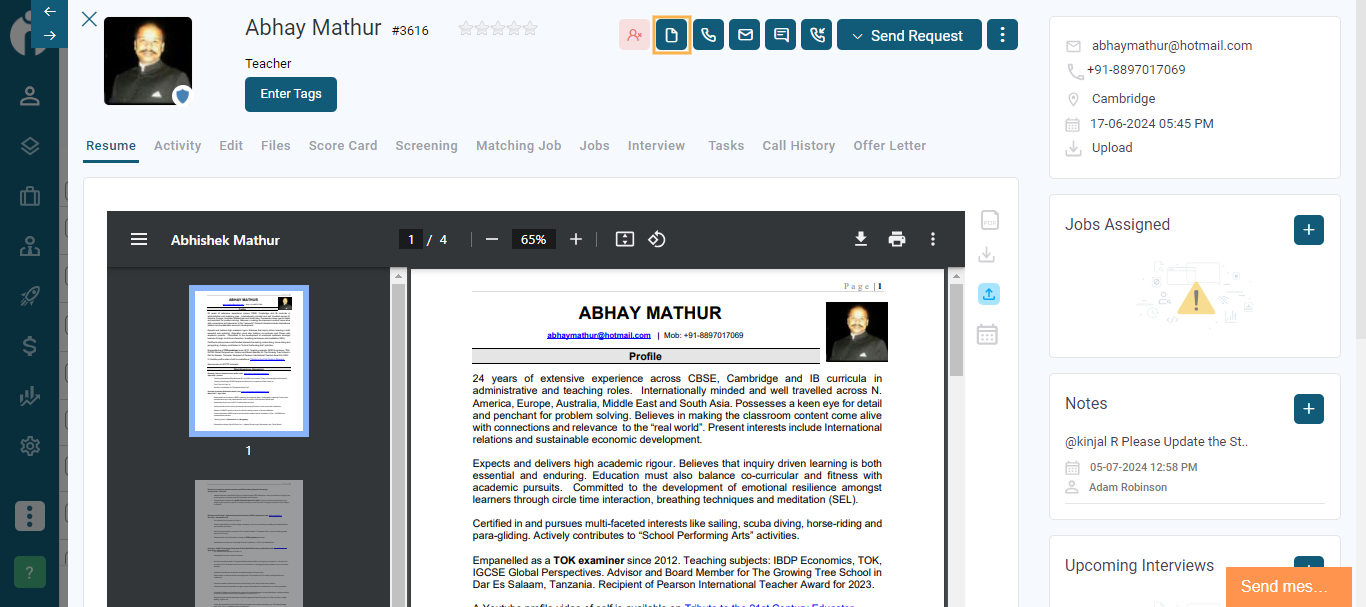Add a new note in Notes

tap(1309, 409)
